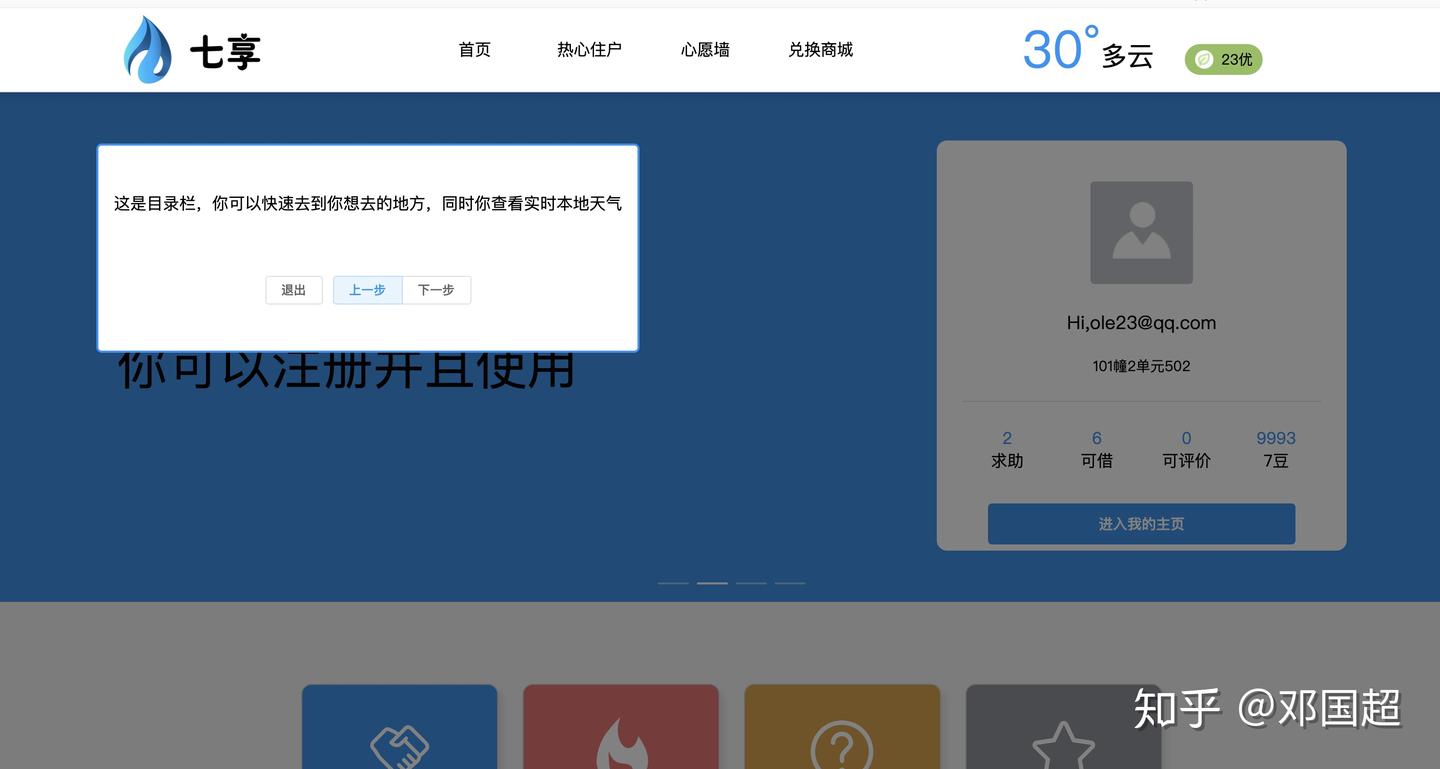
Task: Open the 求助 count showing 2
Action: coord(1006,448)
